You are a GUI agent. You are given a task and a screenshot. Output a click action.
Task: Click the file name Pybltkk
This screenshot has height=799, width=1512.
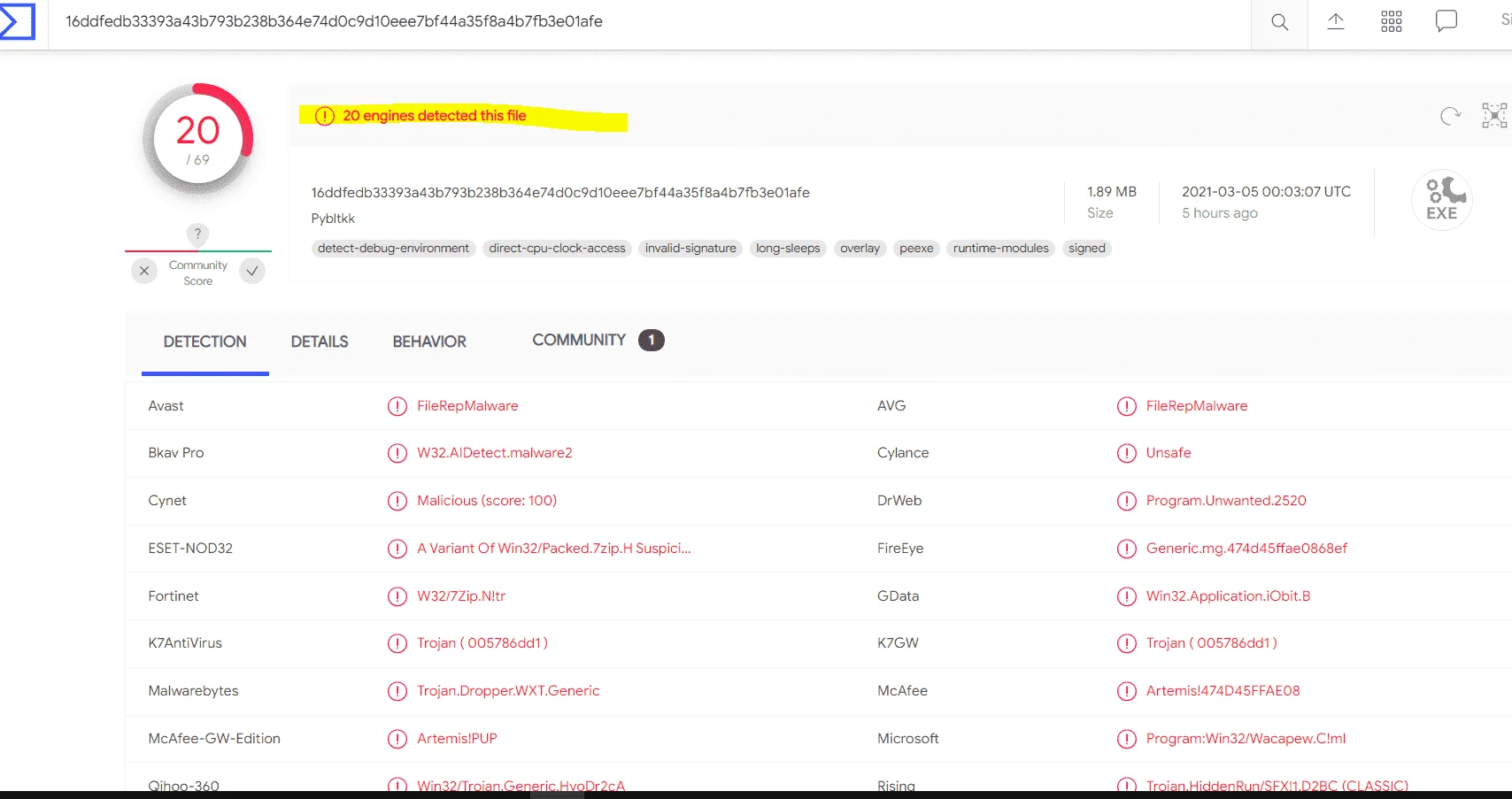tap(333, 219)
